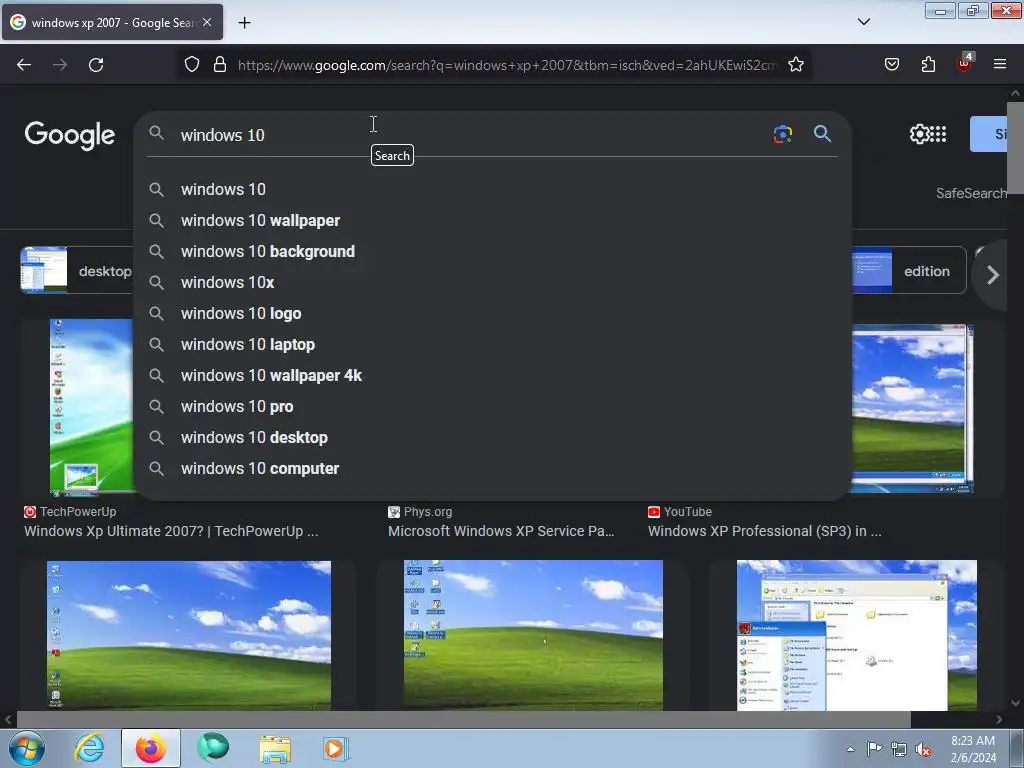Image resolution: width=1024 pixels, height=768 pixels.
Task: Open TechPowerUp Windows Xp Ultimate 2007 result
Action: [171, 532]
